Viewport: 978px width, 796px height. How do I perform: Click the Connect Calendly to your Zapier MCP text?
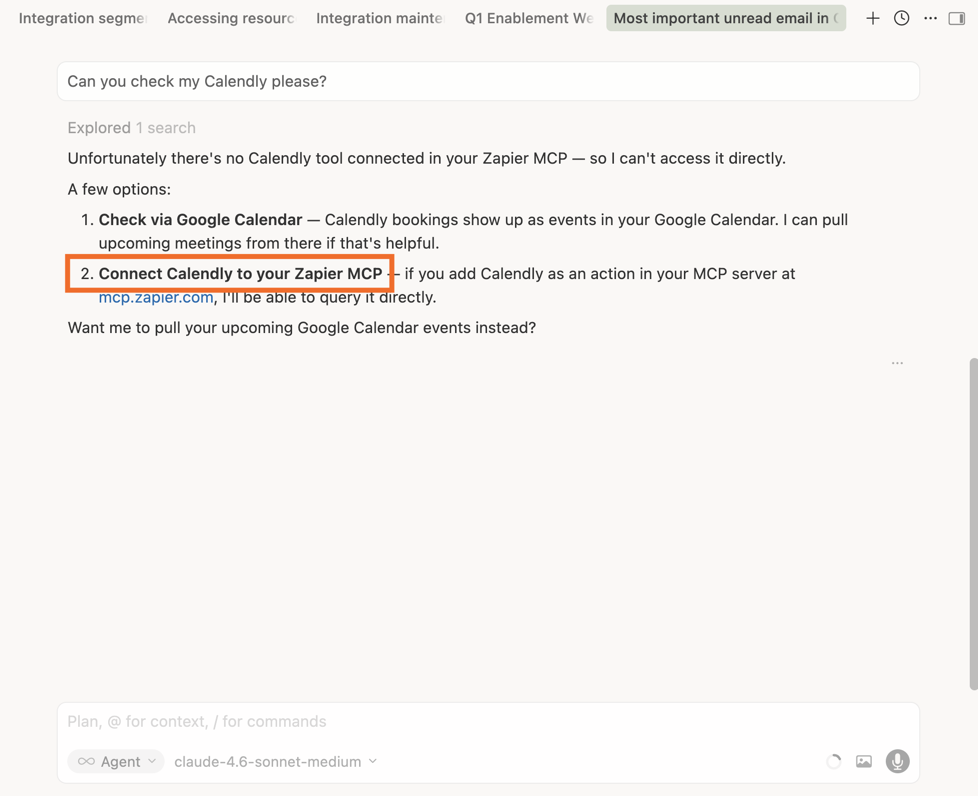[240, 273]
